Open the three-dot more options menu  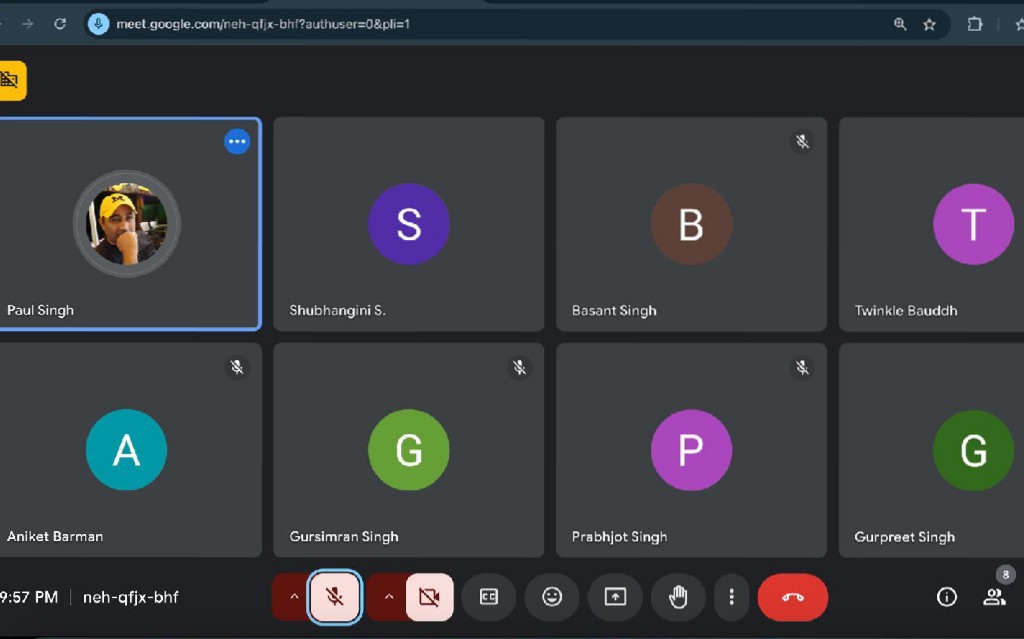[731, 597]
